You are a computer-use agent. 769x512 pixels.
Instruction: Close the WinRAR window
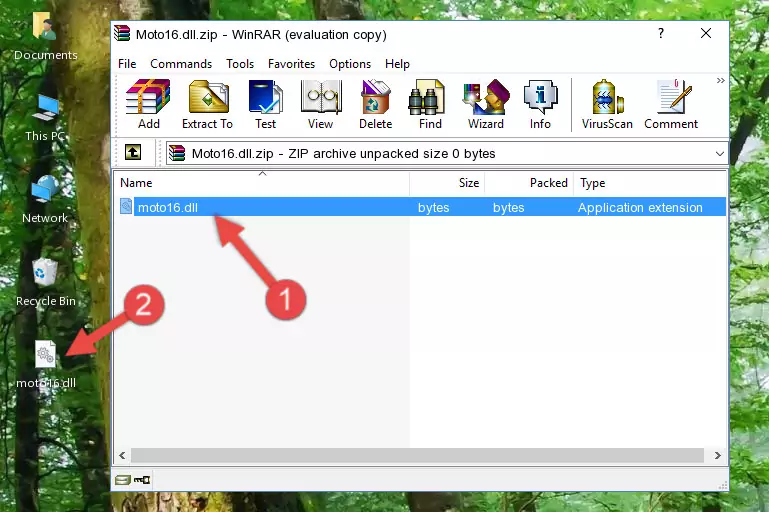coord(706,33)
